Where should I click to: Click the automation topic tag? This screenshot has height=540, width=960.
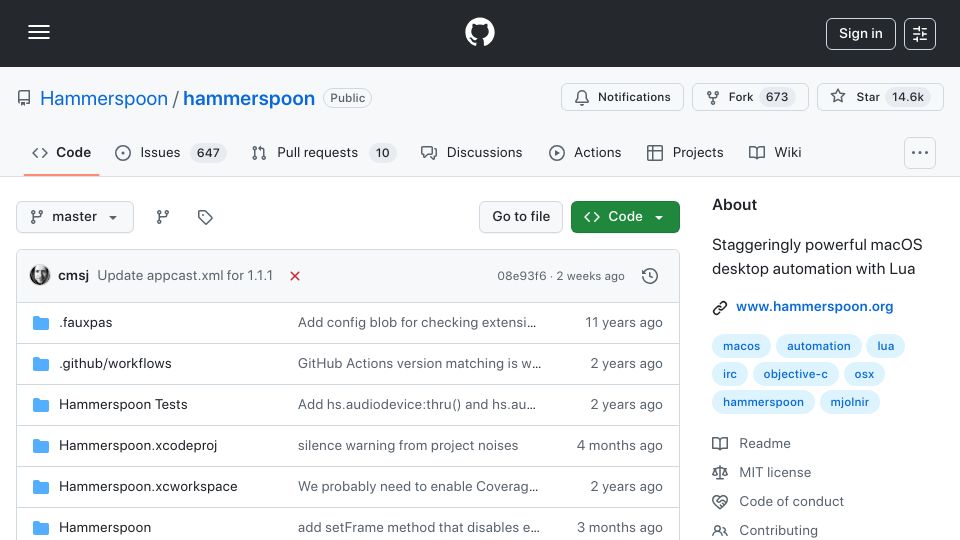(819, 346)
